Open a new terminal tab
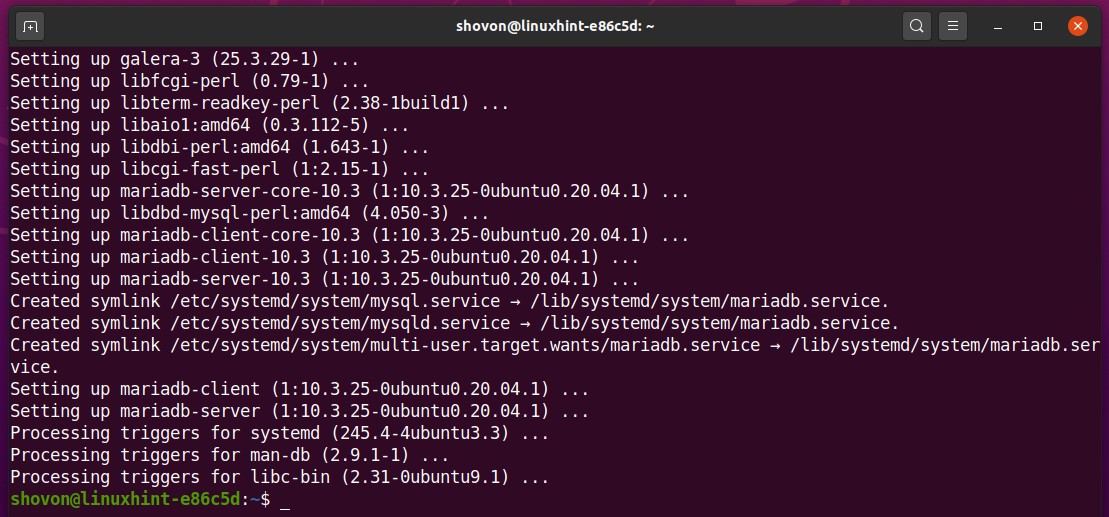The height and width of the screenshot is (517, 1109). point(31,24)
